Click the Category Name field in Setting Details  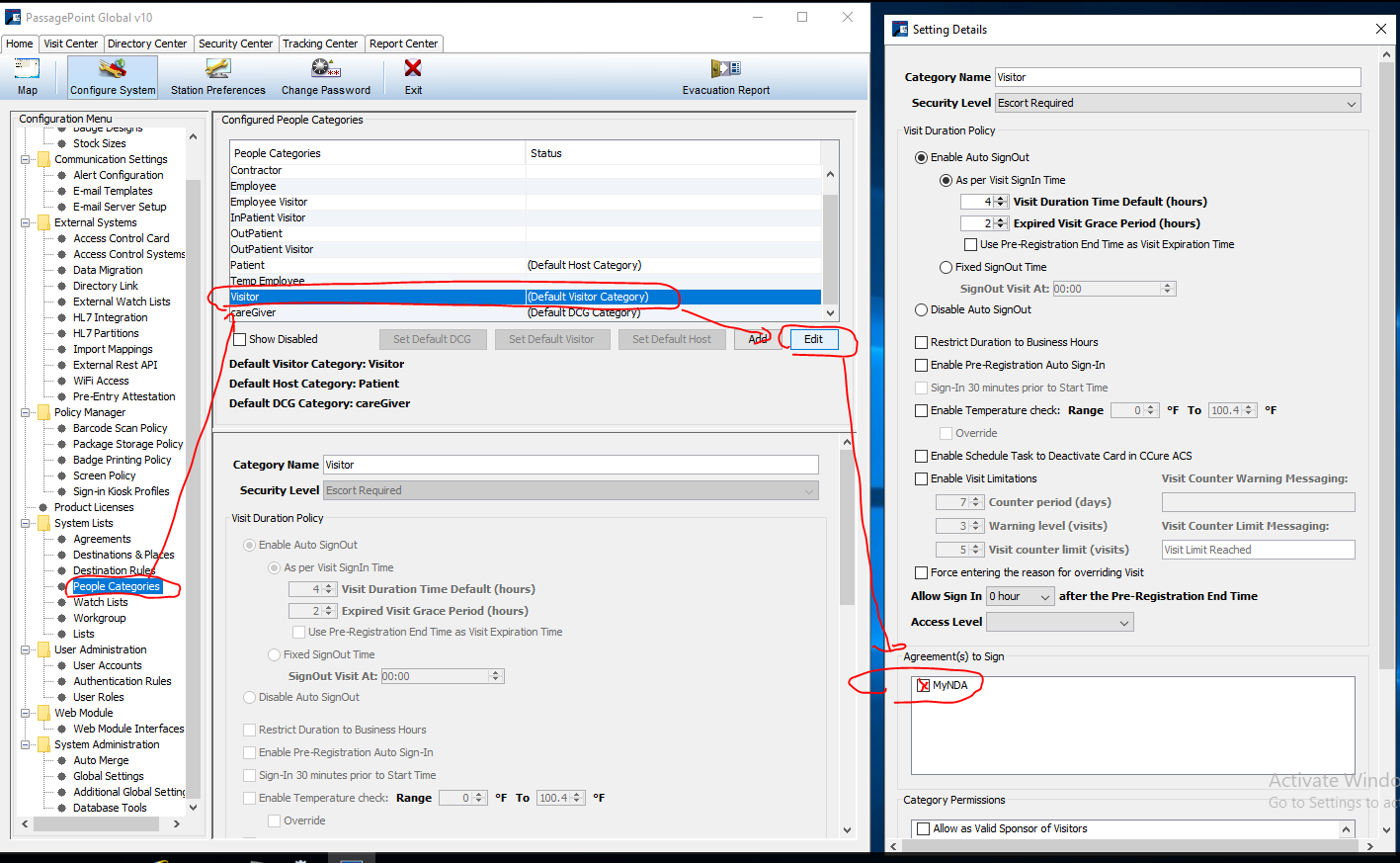pyautogui.click(x=1178, y=77)
